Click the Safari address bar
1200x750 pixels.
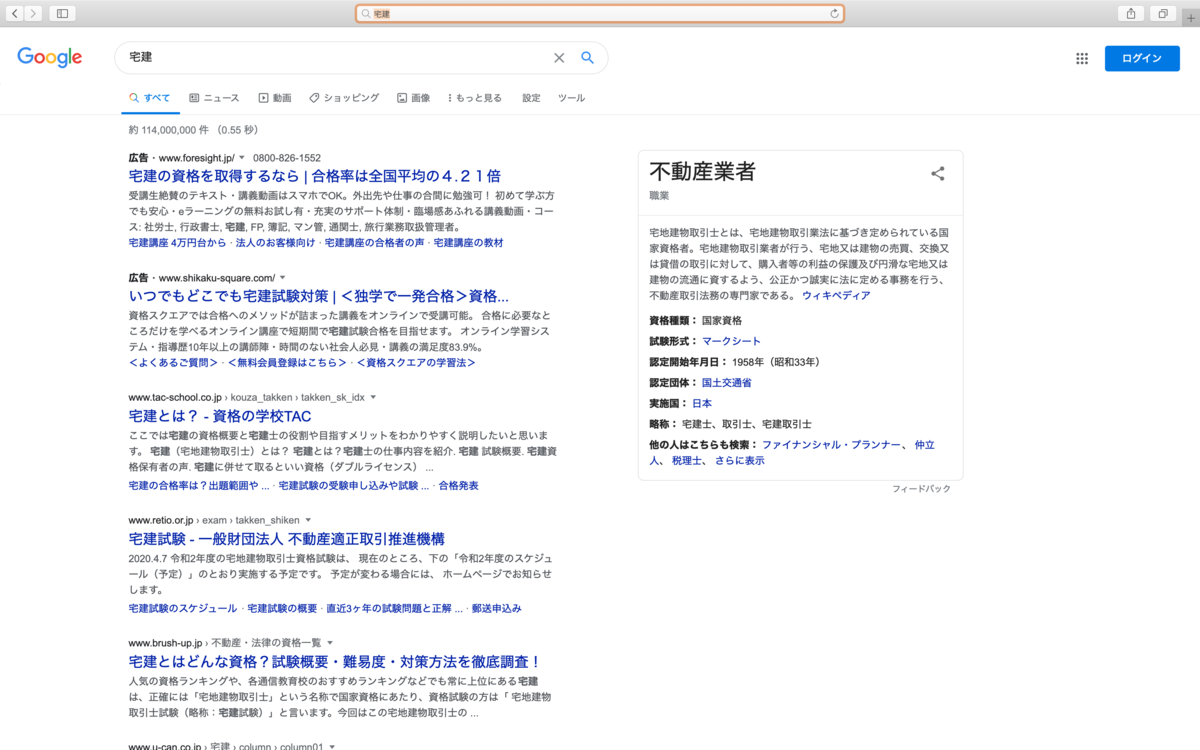[600, 14]
